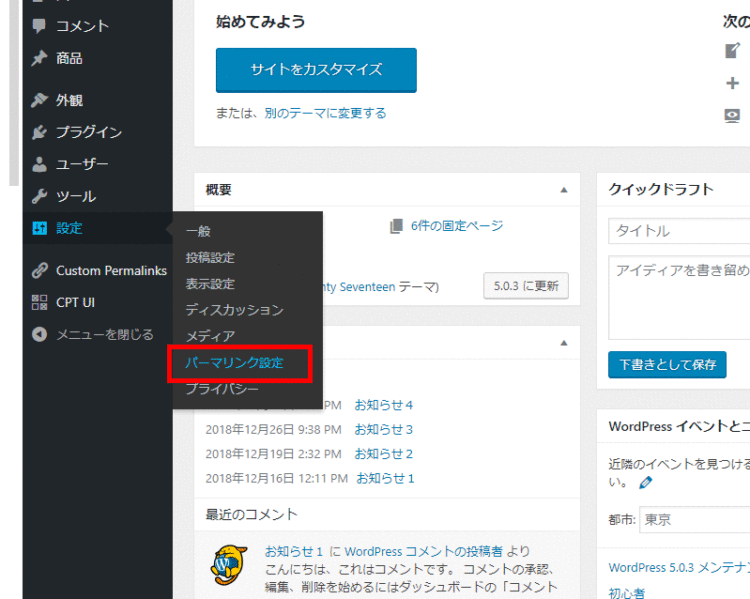Click the Custom Permalinks chain icon

coord(39,270)
